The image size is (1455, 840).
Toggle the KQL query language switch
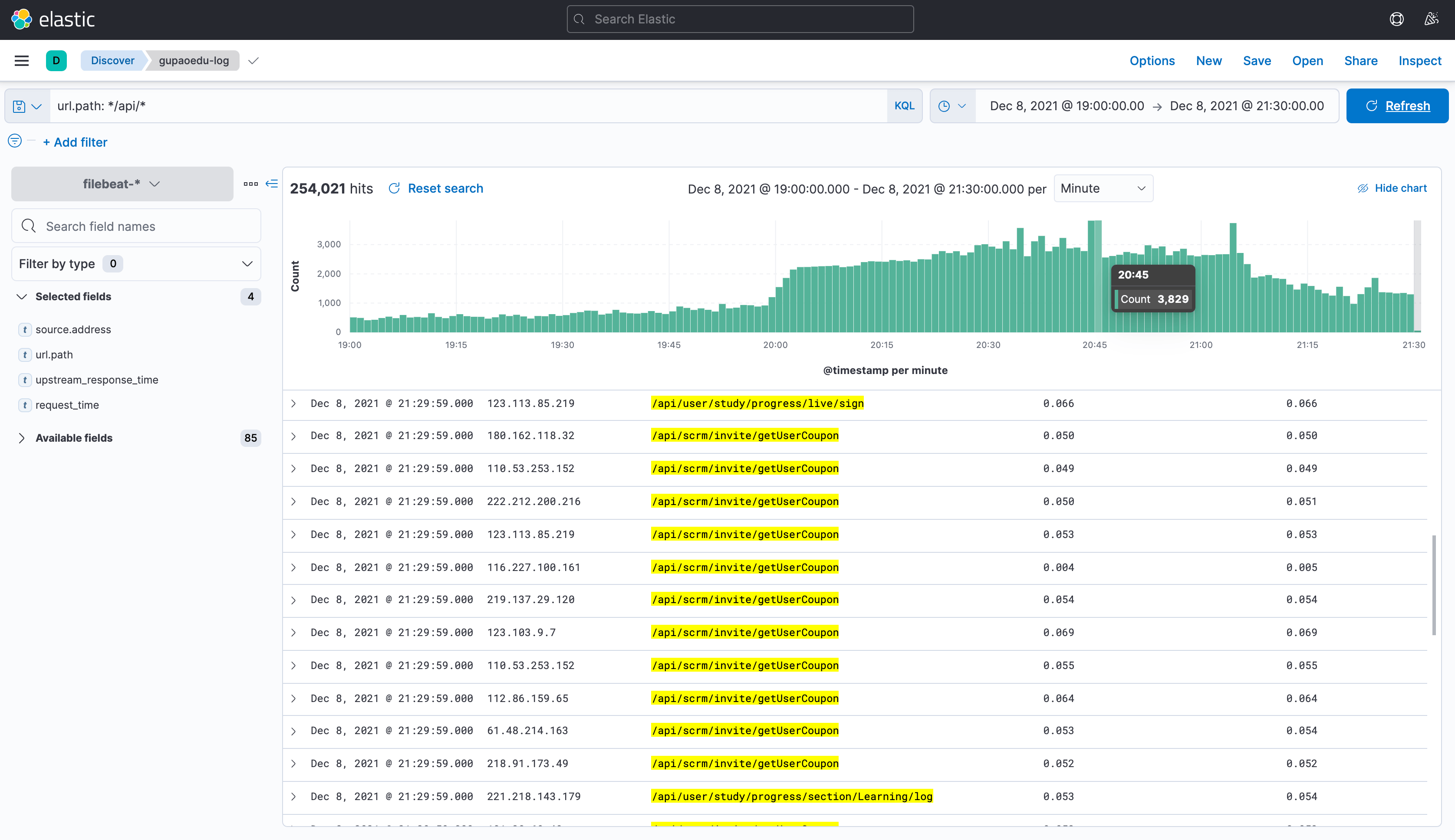(x=904, y=106)
